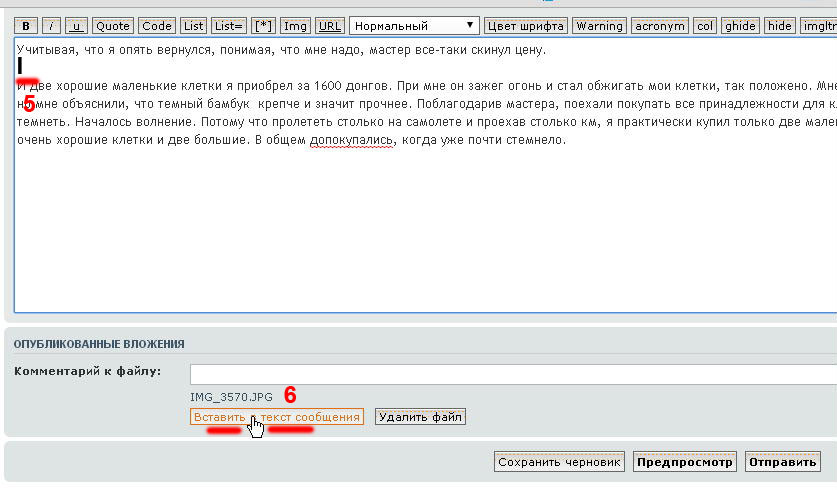Insert a list item with the [*] button
This screenshot has width=837, height=490.
point(263,26)
